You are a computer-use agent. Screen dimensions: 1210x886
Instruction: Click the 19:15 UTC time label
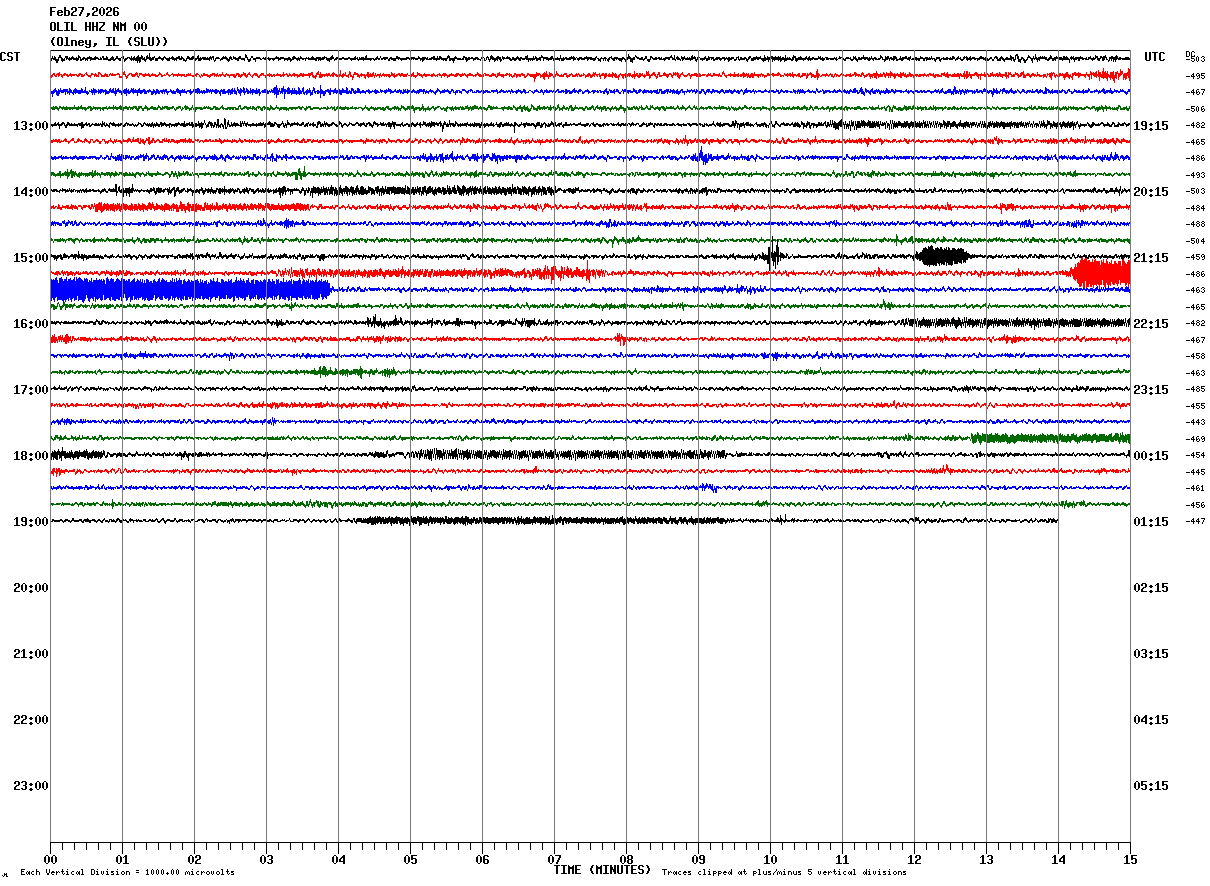coord(1151,126)
